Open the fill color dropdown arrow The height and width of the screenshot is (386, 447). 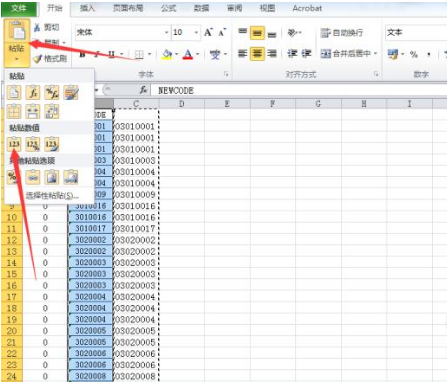point(176,54)
